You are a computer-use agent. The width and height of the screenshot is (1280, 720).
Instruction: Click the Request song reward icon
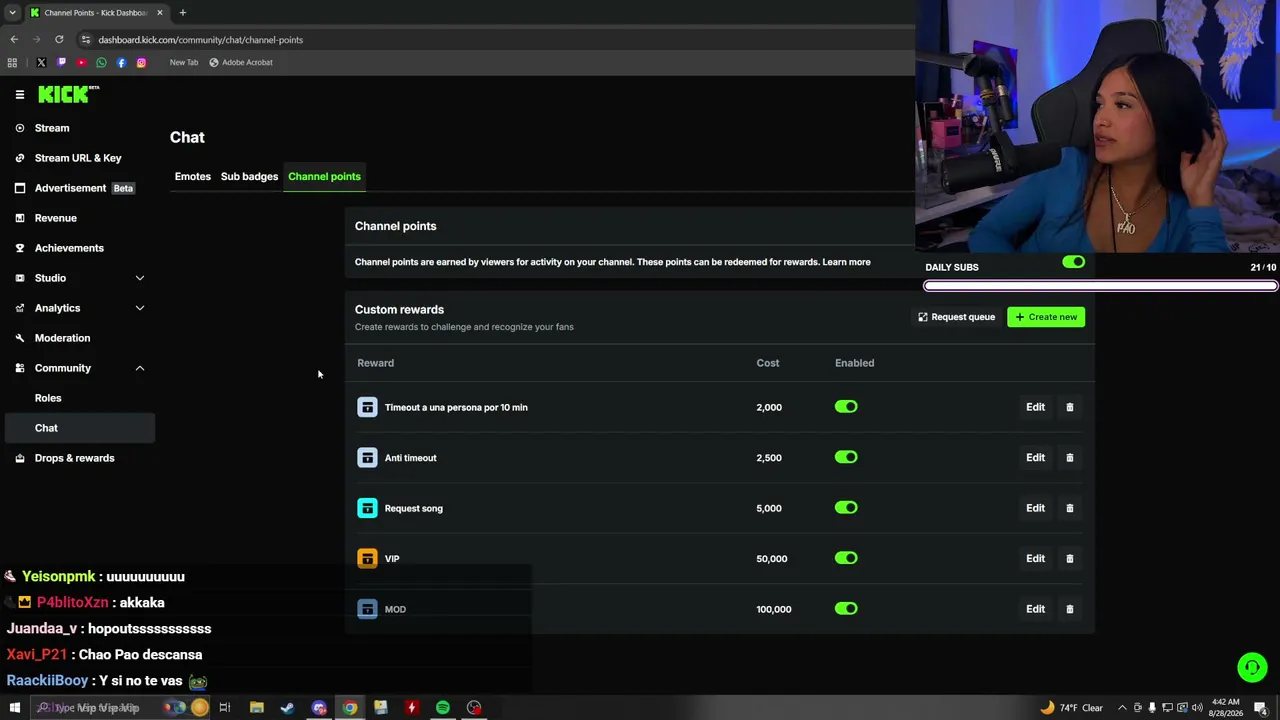point(367,508)
